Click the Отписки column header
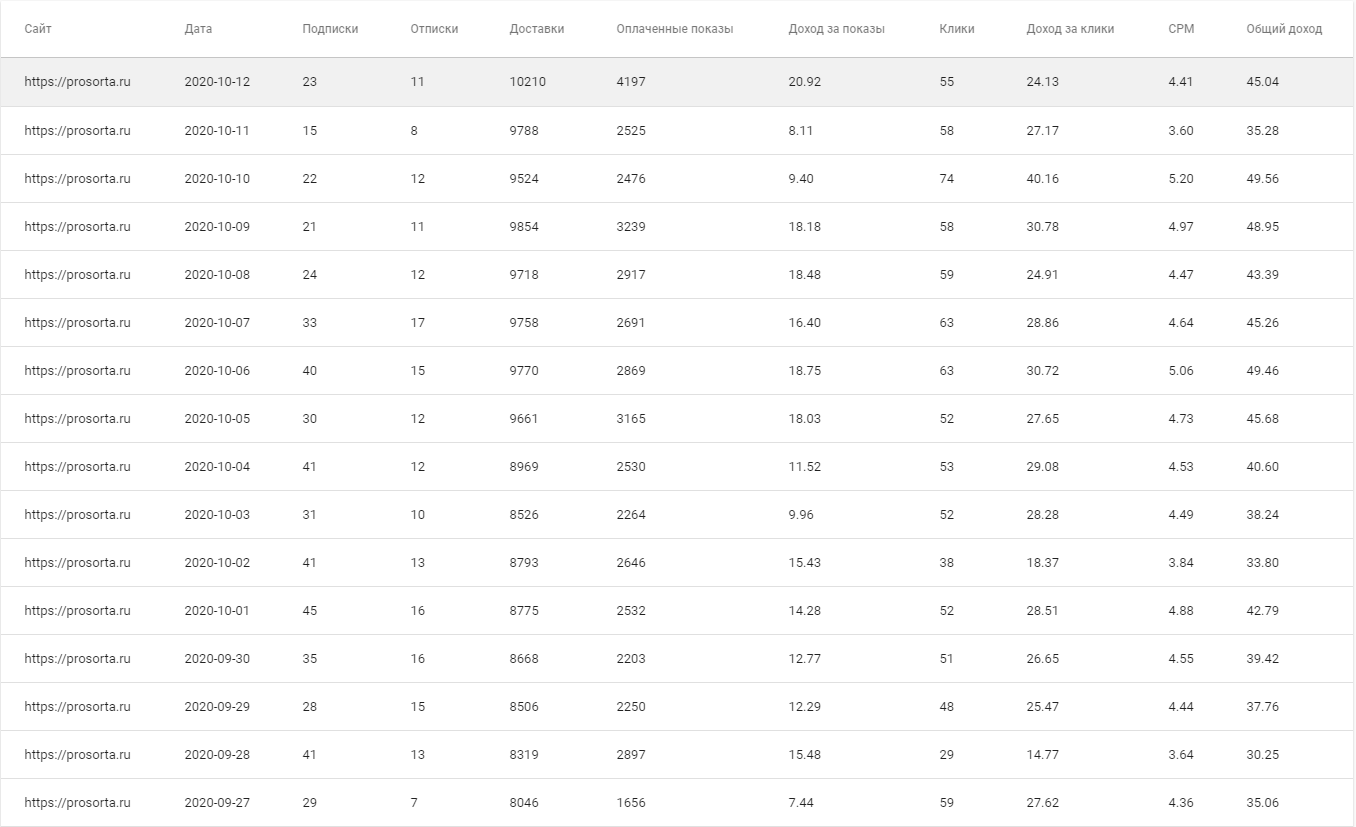The width and height of the screenshot is (1356, 827). coord(434,29)
